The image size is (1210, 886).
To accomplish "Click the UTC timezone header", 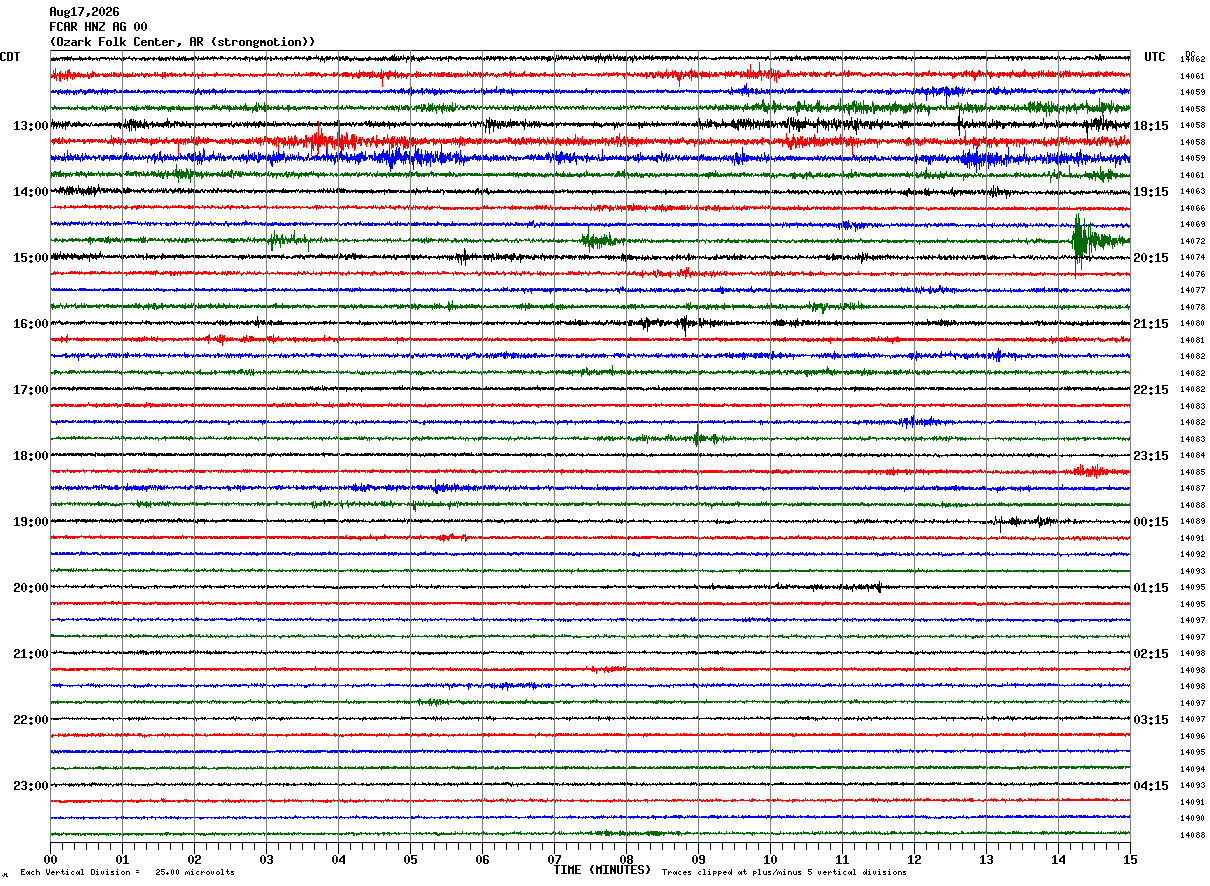I will point(1155,57).
